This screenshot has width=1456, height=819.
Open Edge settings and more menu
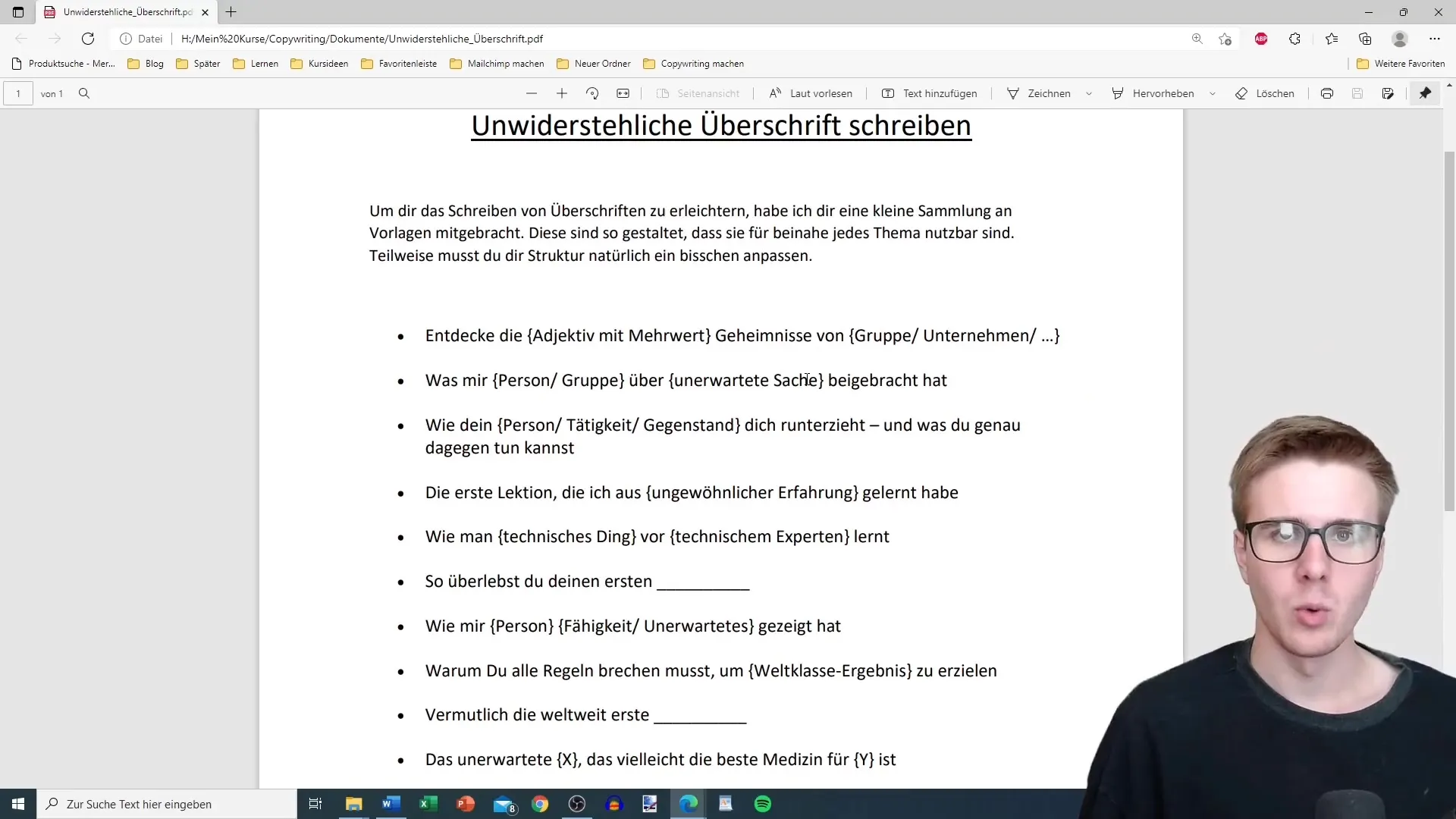coord(1435,39)
